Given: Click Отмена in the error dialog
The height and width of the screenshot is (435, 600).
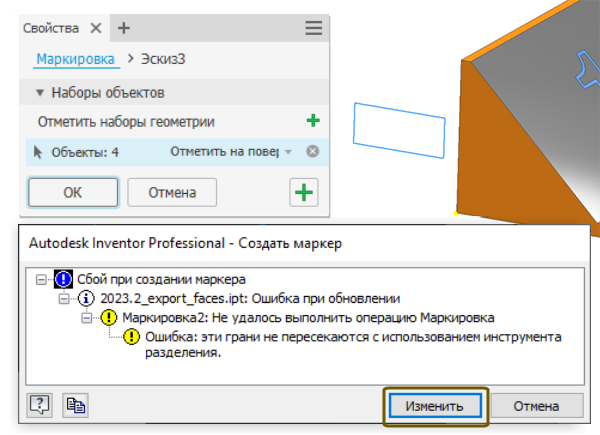Looking at the screenshot, I should pyautogui.click(x=536, y=406).
